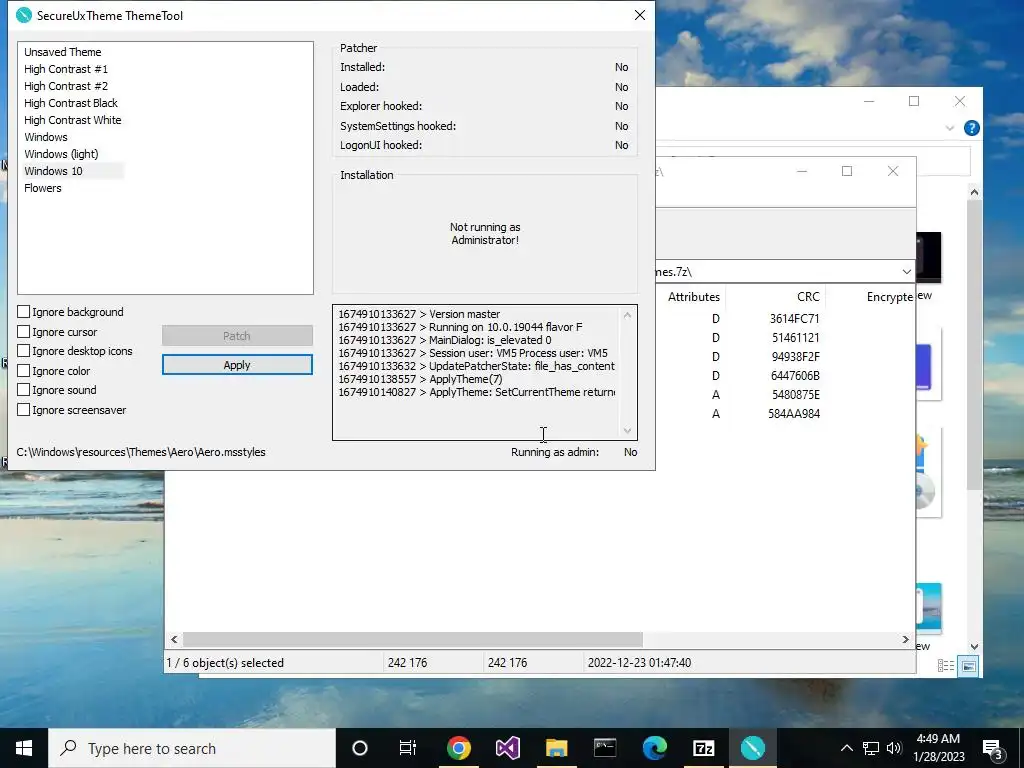Select Windows (light) theme
Image resolution: width=1024 pixels, height=768 pixels.
[61, 153]
